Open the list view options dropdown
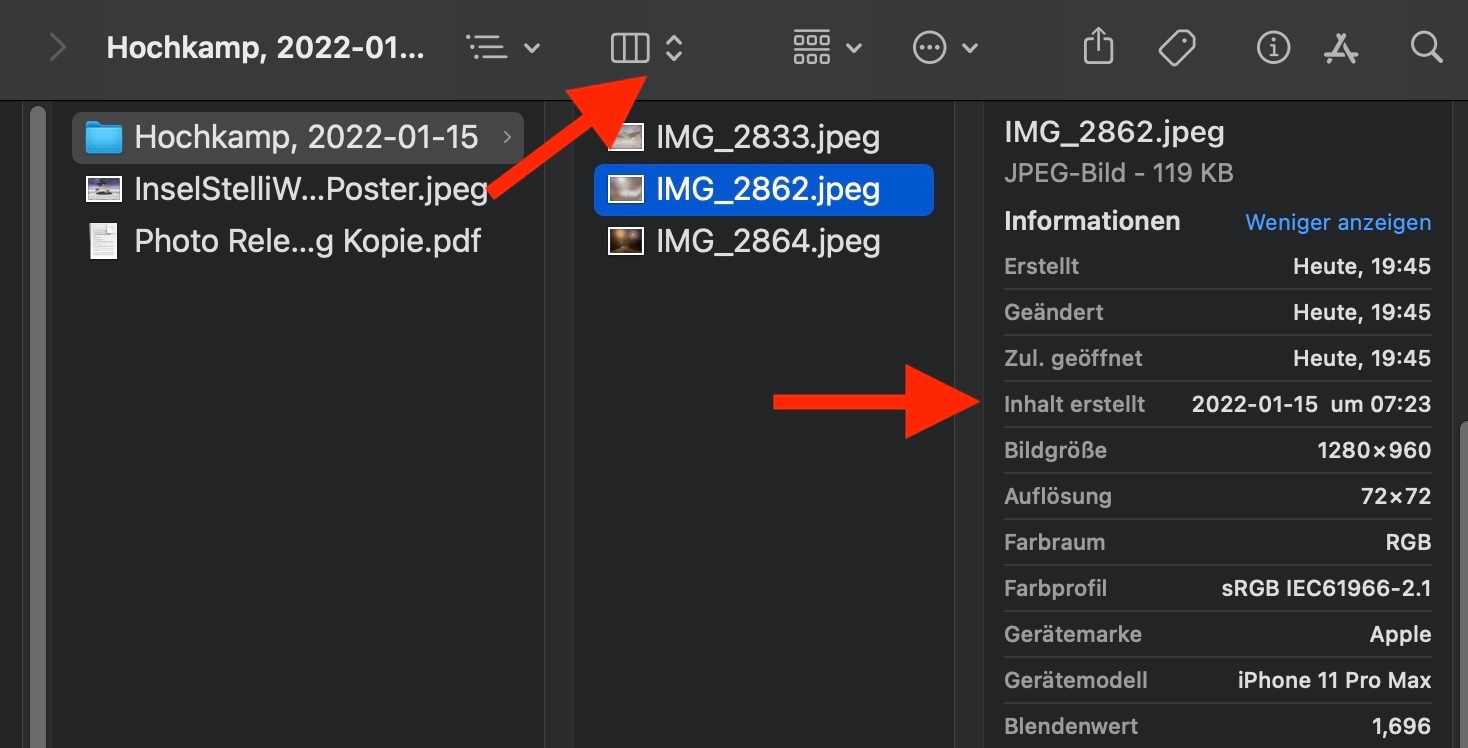This screenshot has width=1468, height=748. (x=505, y=47)
